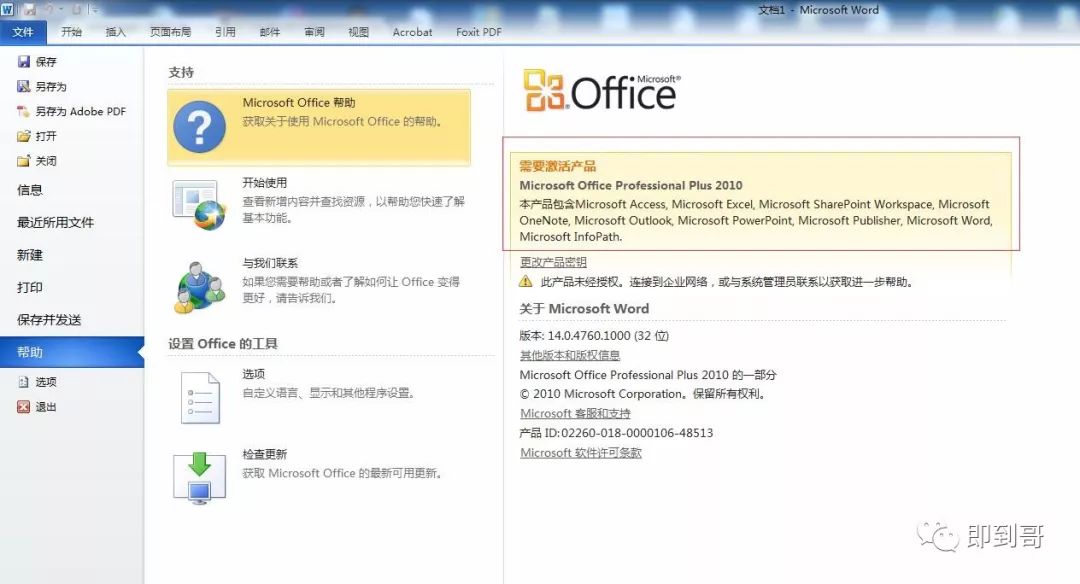
Task: Open the Page Layout (页面布局) tab
Action: 170,32
